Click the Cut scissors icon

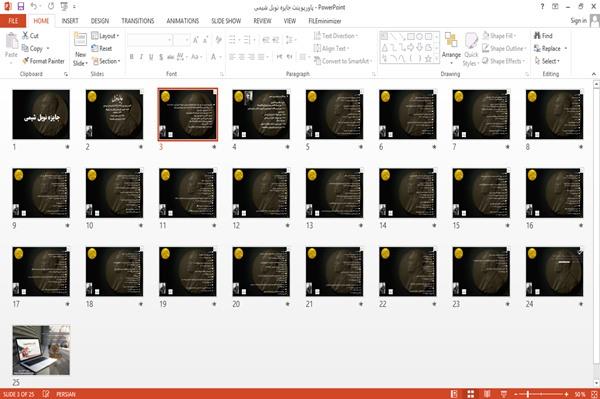(x=25, y=36)
